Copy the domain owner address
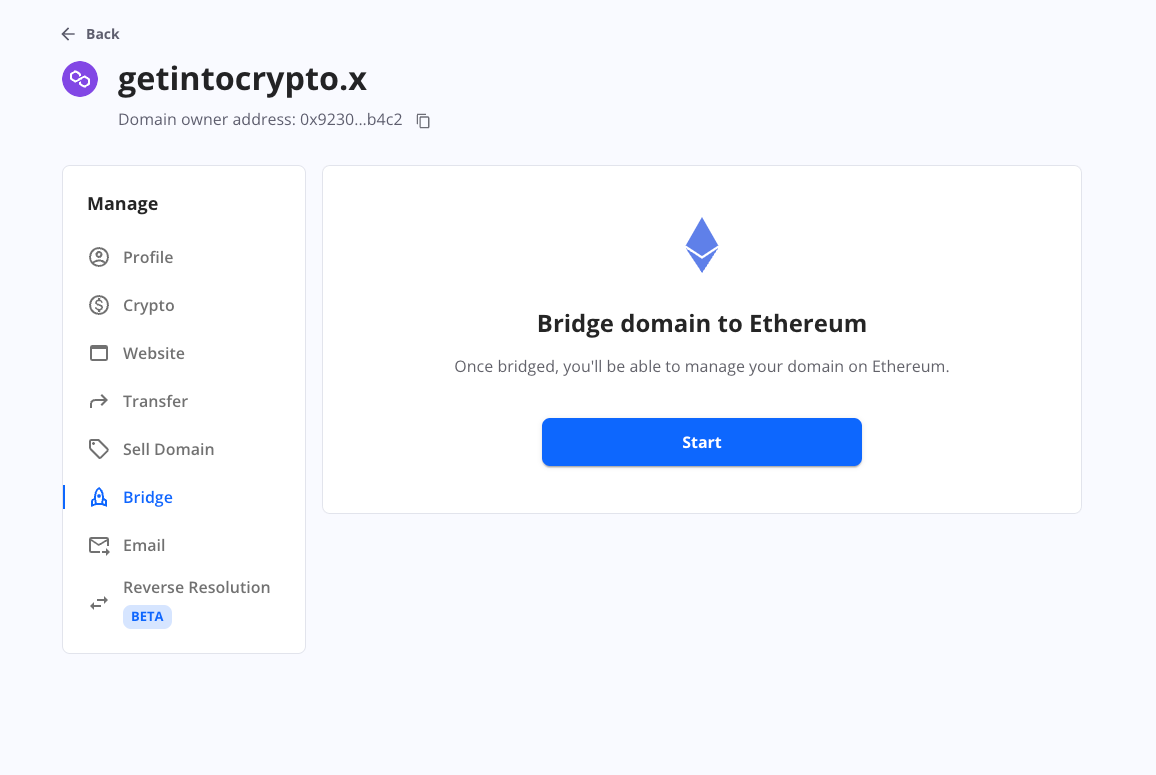The image size is (1156, 775). 422,120
